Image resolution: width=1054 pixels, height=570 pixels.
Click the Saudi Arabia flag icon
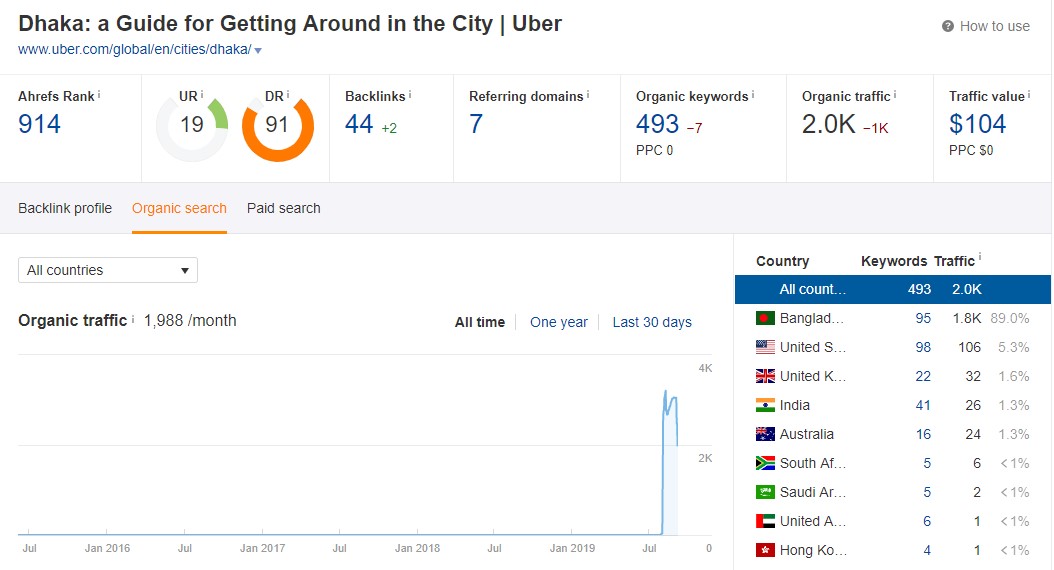click(x=765, y=492)
